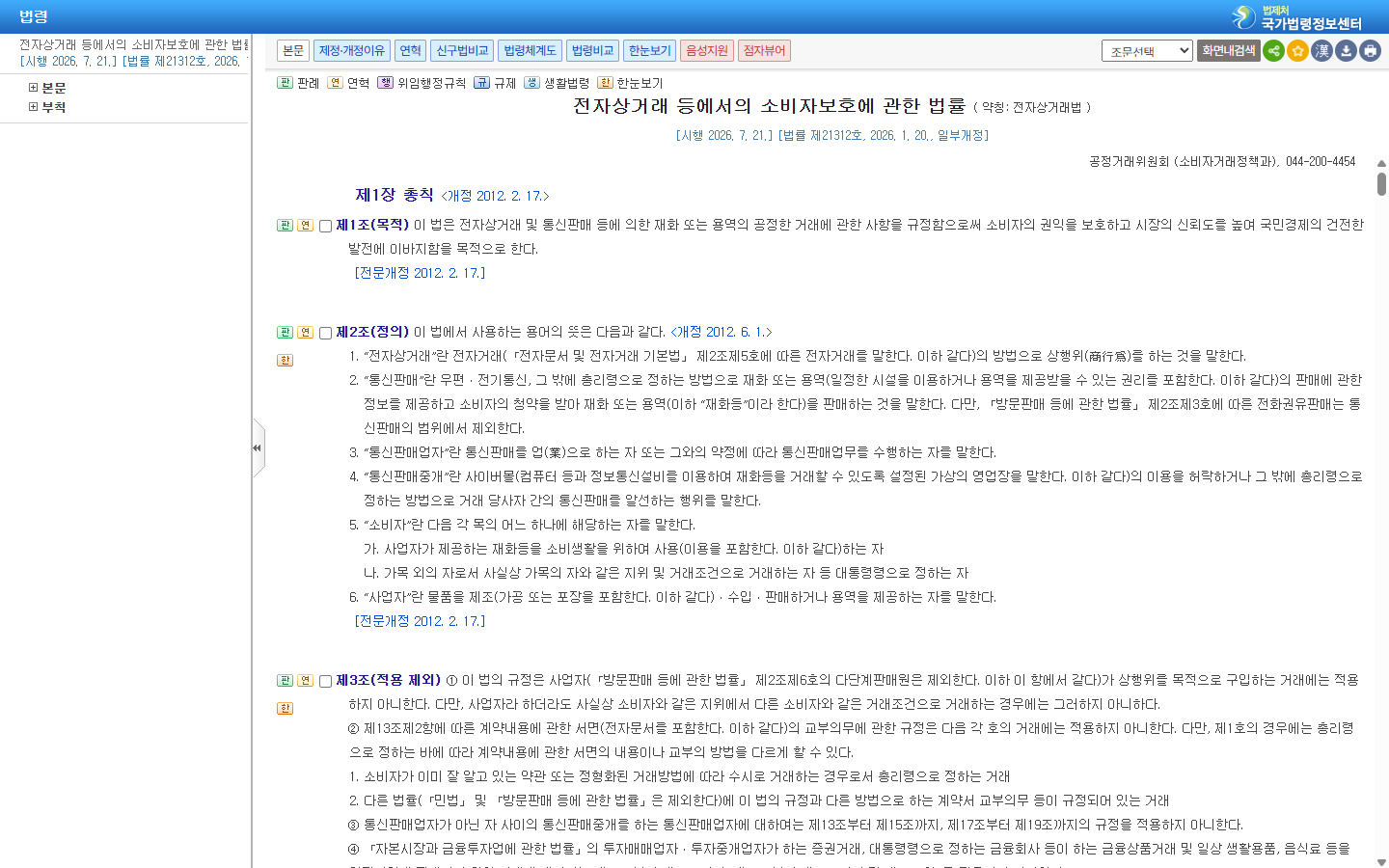Click the law title link in left panel
The width and height of the screenshot is (1389, 868).
point(133,44)
